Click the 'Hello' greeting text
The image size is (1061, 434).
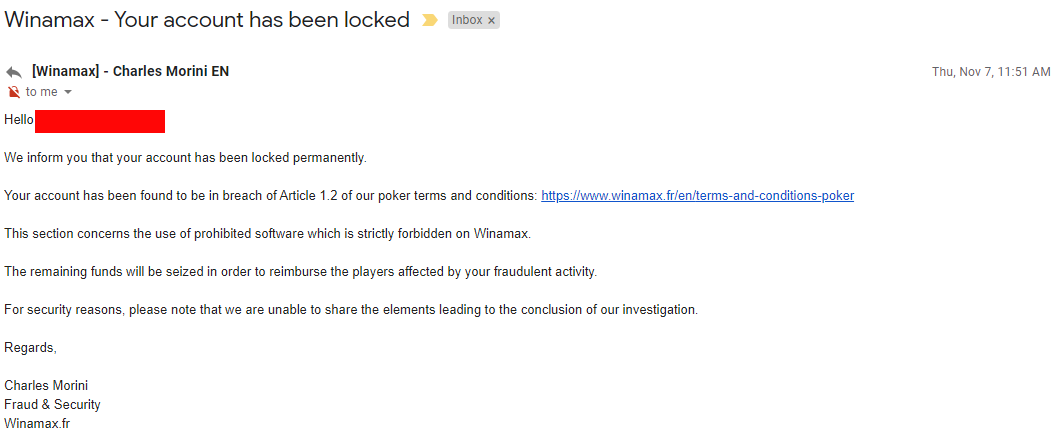(19, 120)
